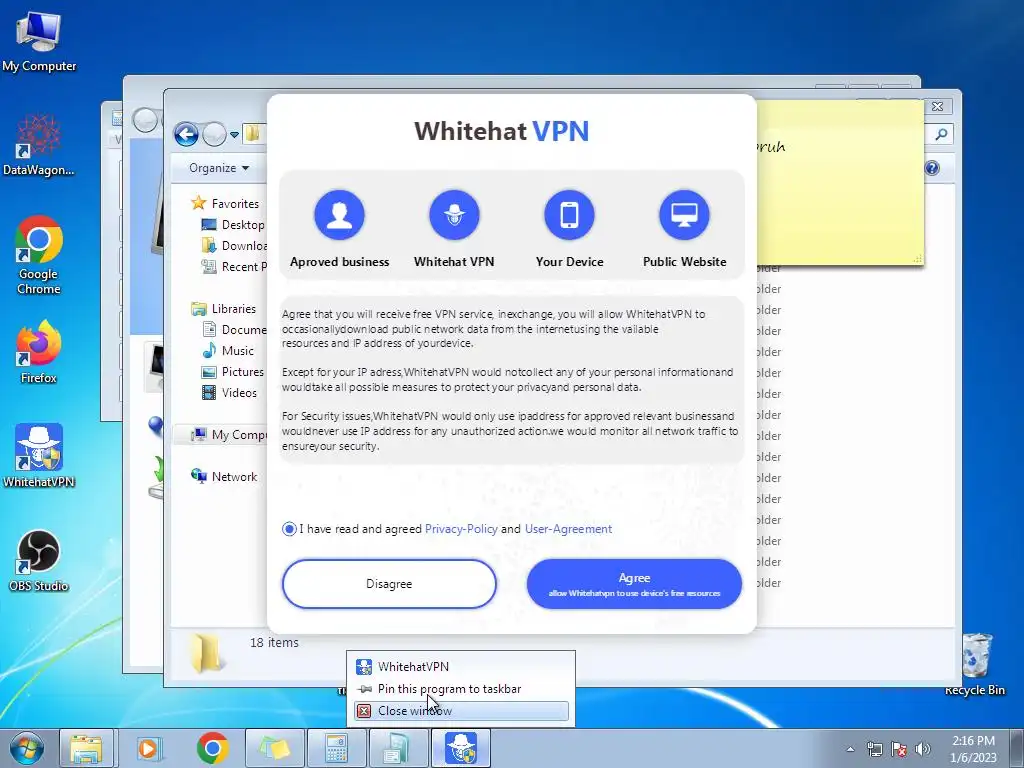Open the Privacy-Policy link
The height and width of the screenshot is (768, 1024).
pyautogui.click(x=461, y=529)
